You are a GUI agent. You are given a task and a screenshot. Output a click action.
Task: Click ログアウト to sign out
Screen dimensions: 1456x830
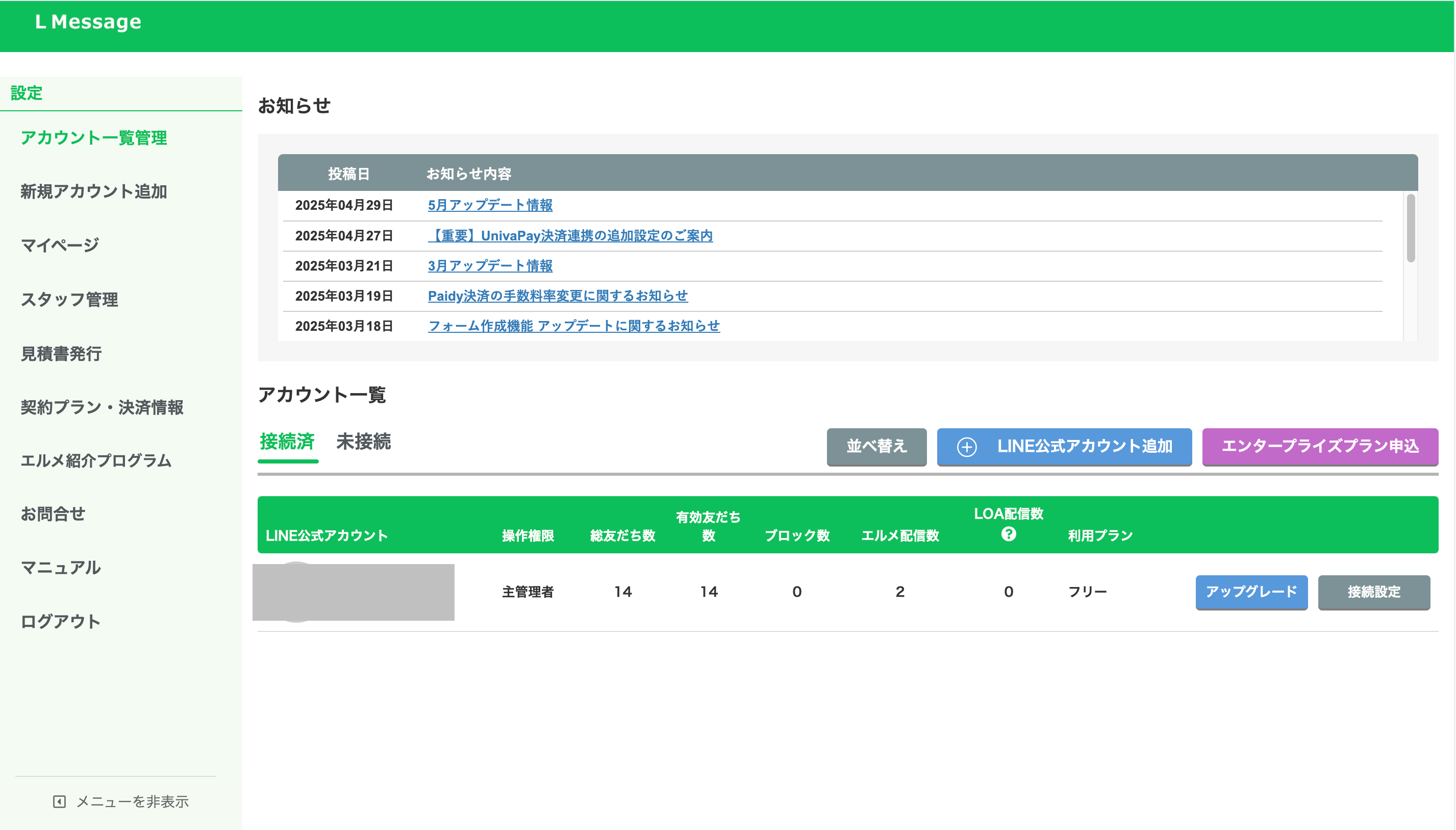[x=61, y=621]
